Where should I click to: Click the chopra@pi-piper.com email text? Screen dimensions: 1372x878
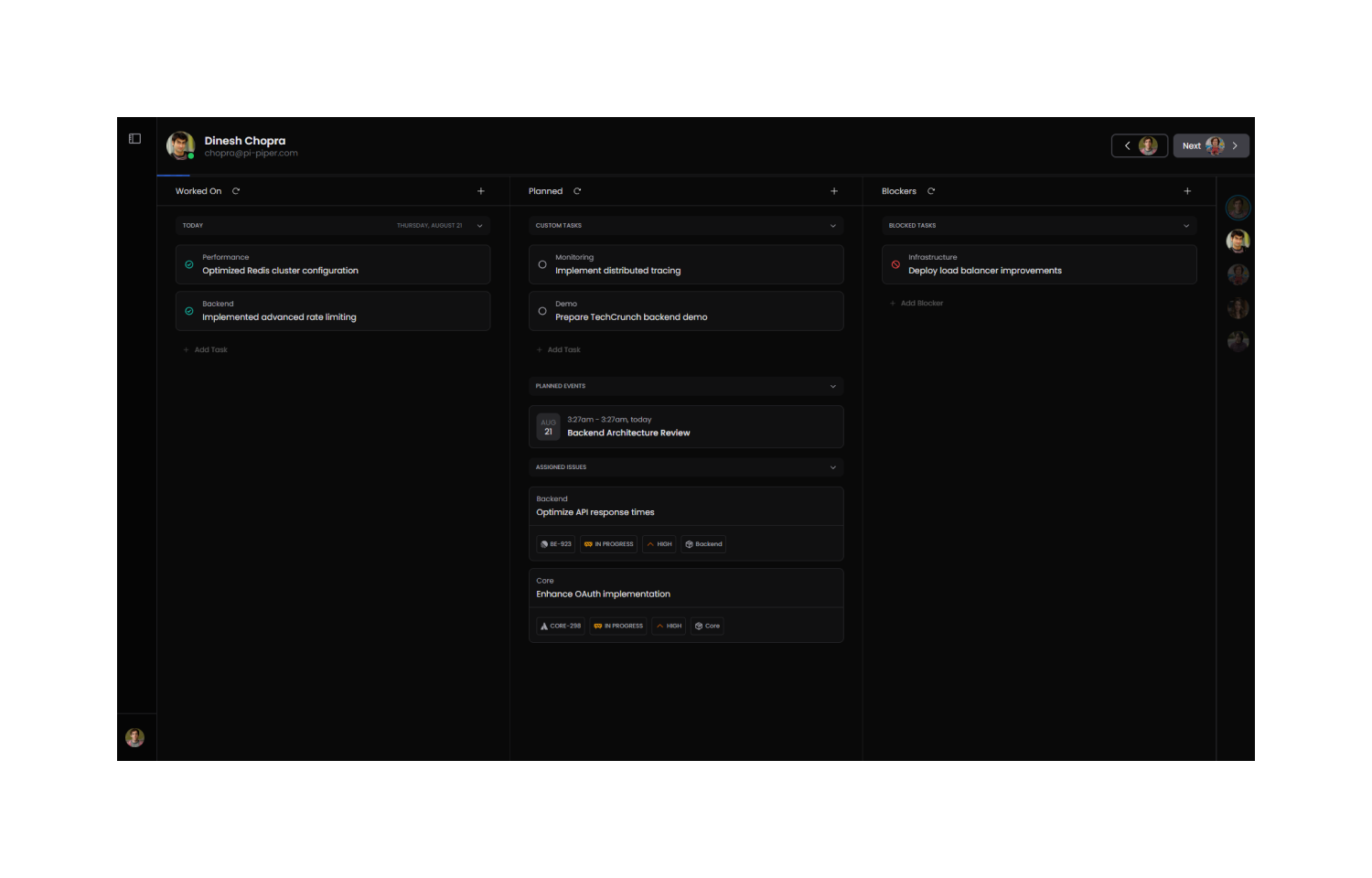[252, 154]
